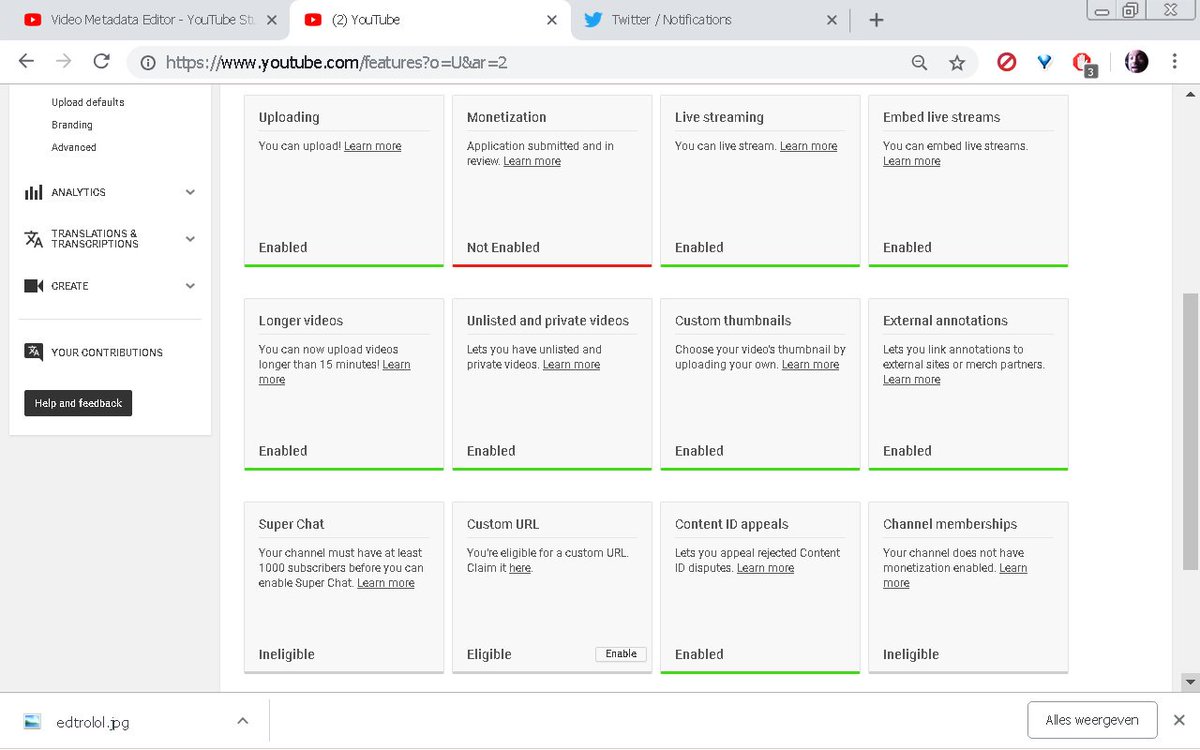Click Learn more in the Uploading card
Viewport: 1200px width, 750px height.
coord(372,146)
